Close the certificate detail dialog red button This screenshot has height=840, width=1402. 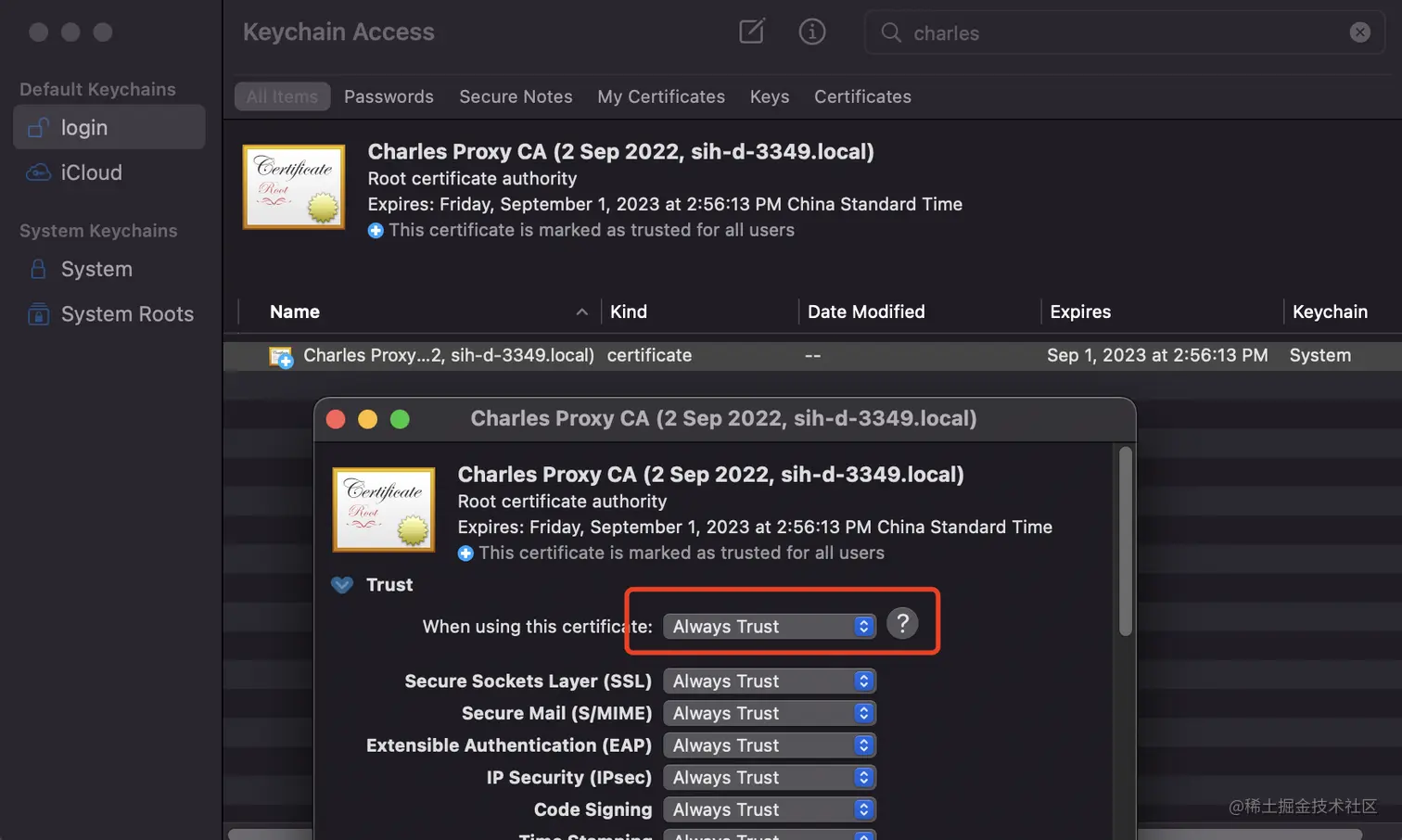(336, 419)
